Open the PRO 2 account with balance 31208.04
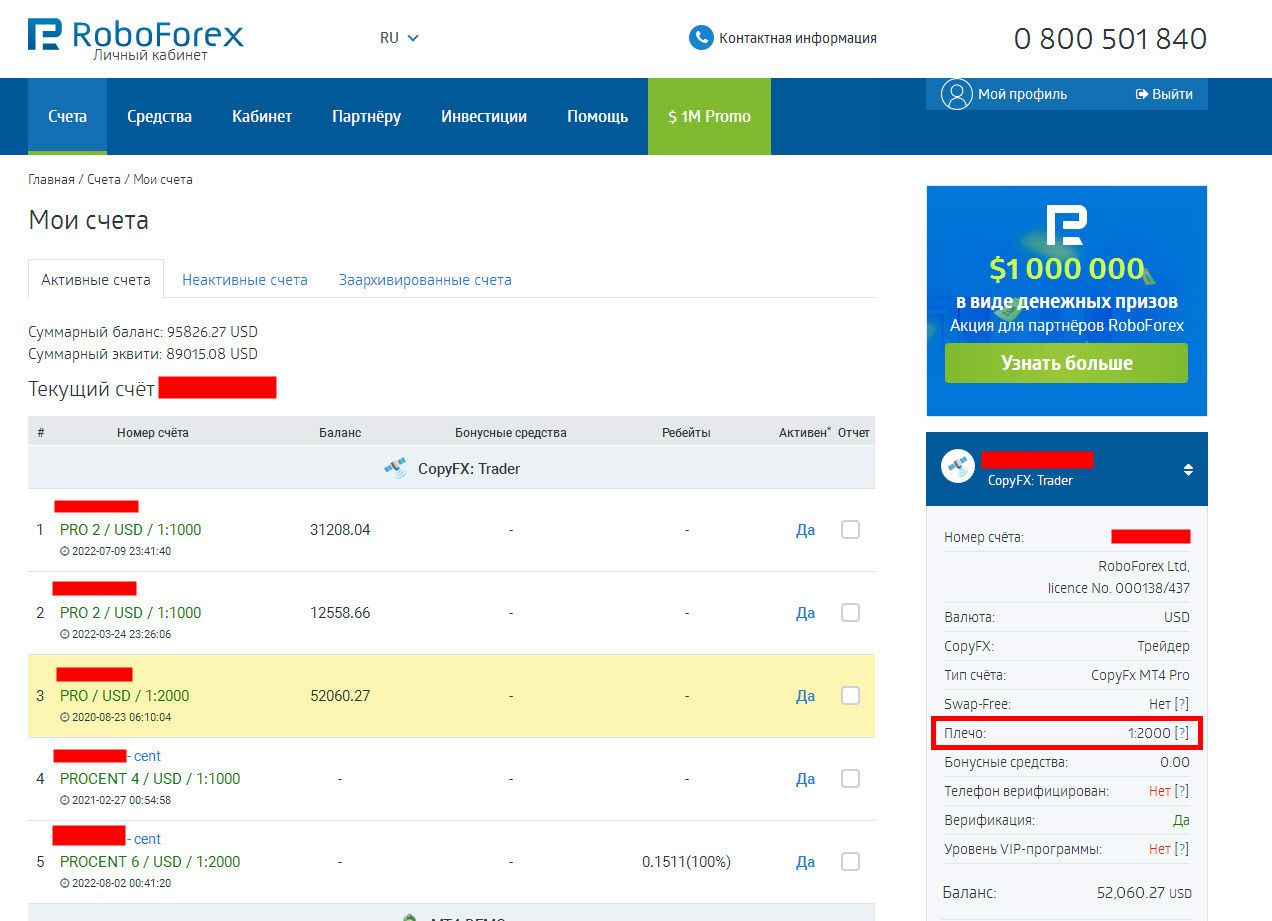The height and width of the screenshot is (921, 1272). tap(130, 530)
